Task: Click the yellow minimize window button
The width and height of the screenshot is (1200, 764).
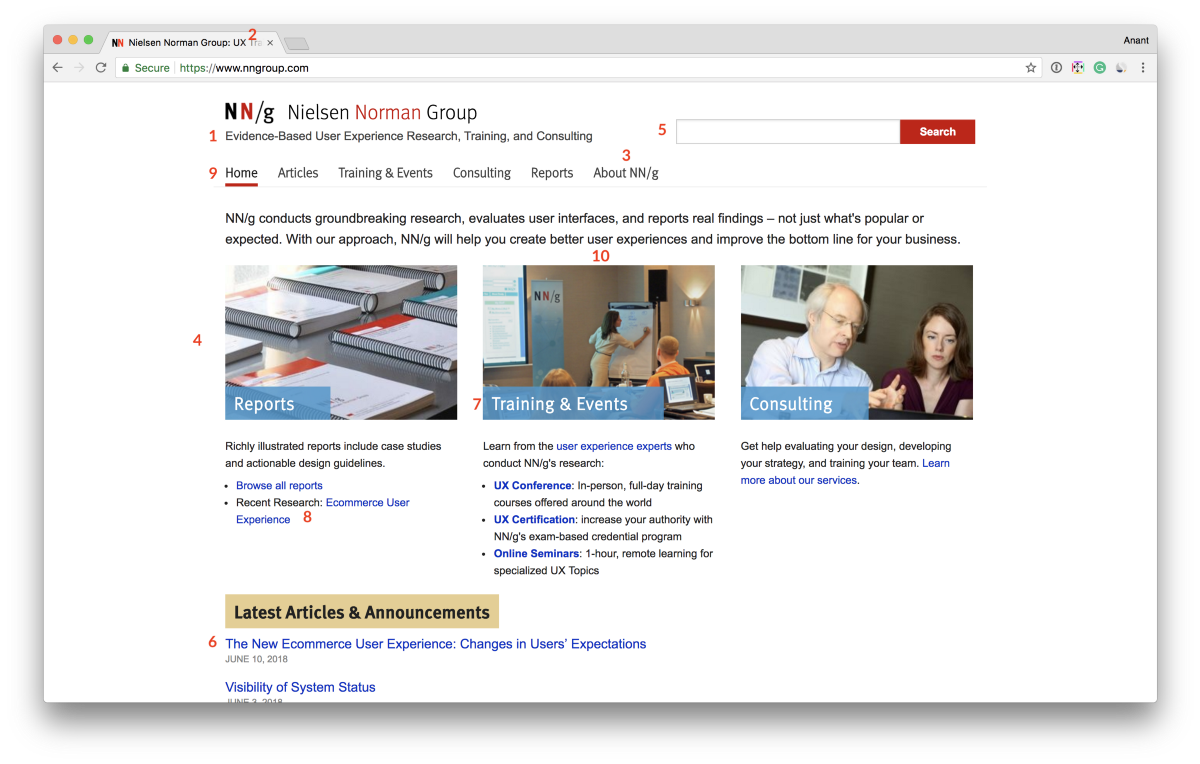Action: [x=73, y=40]
